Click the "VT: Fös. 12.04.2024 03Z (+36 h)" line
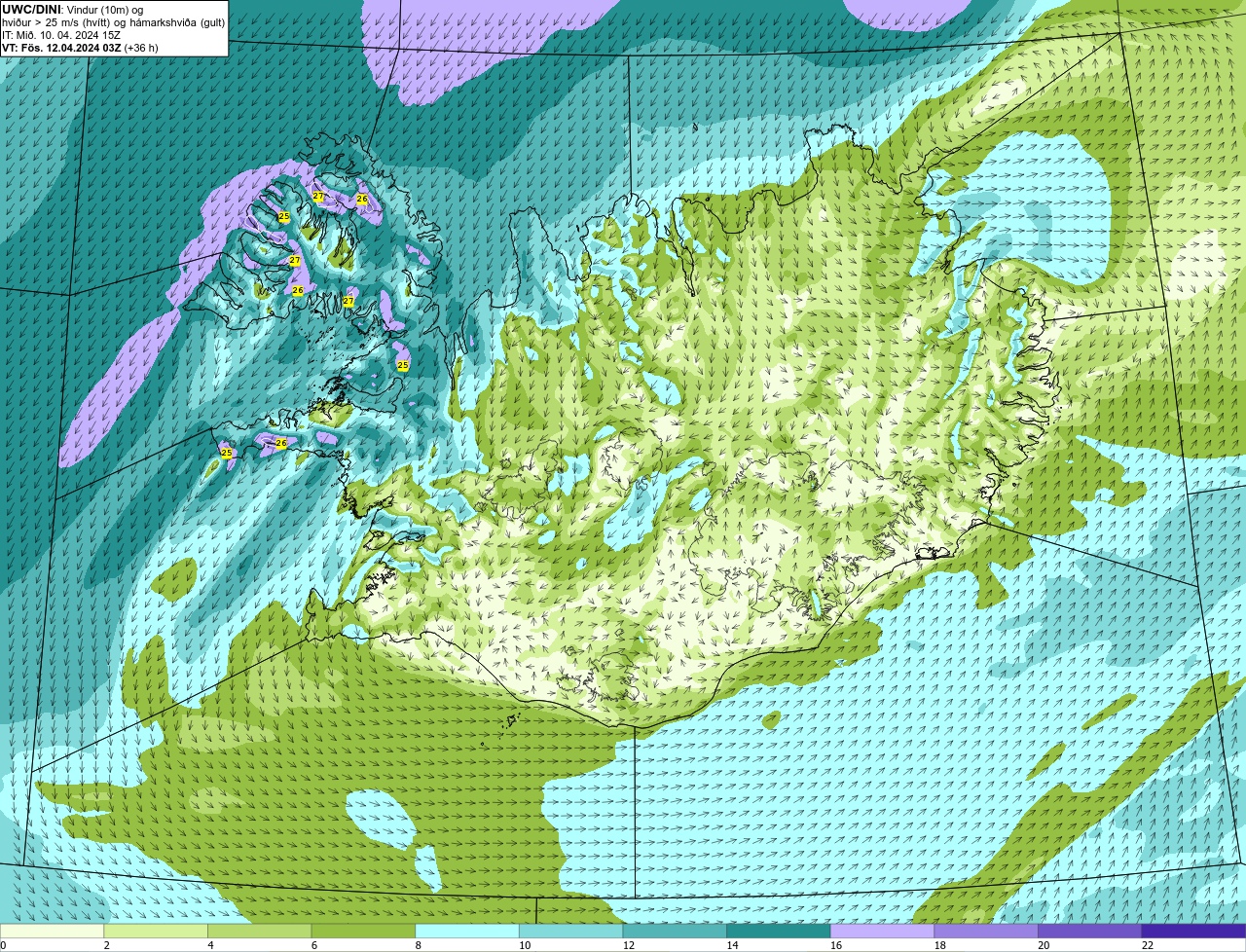1246x952 pixels. point(80,47)
